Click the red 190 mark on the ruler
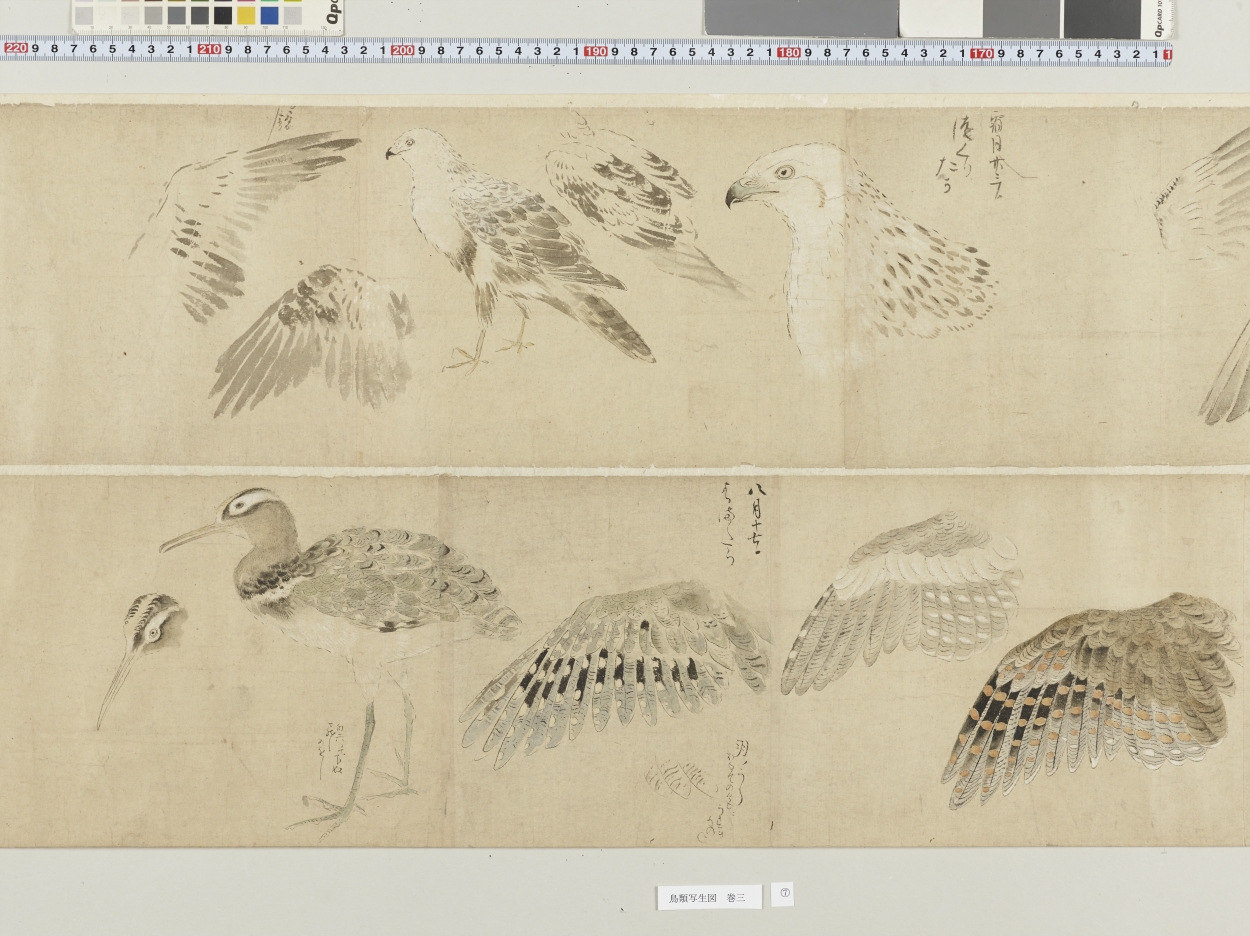 [x=595, y=51]
